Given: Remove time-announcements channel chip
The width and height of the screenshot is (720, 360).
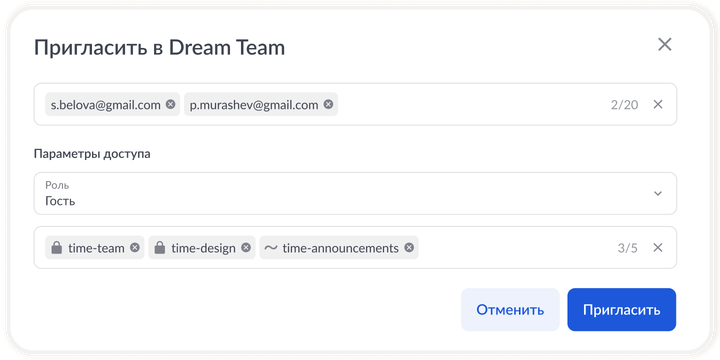Looking at the screenshot, I should (409, 248).
